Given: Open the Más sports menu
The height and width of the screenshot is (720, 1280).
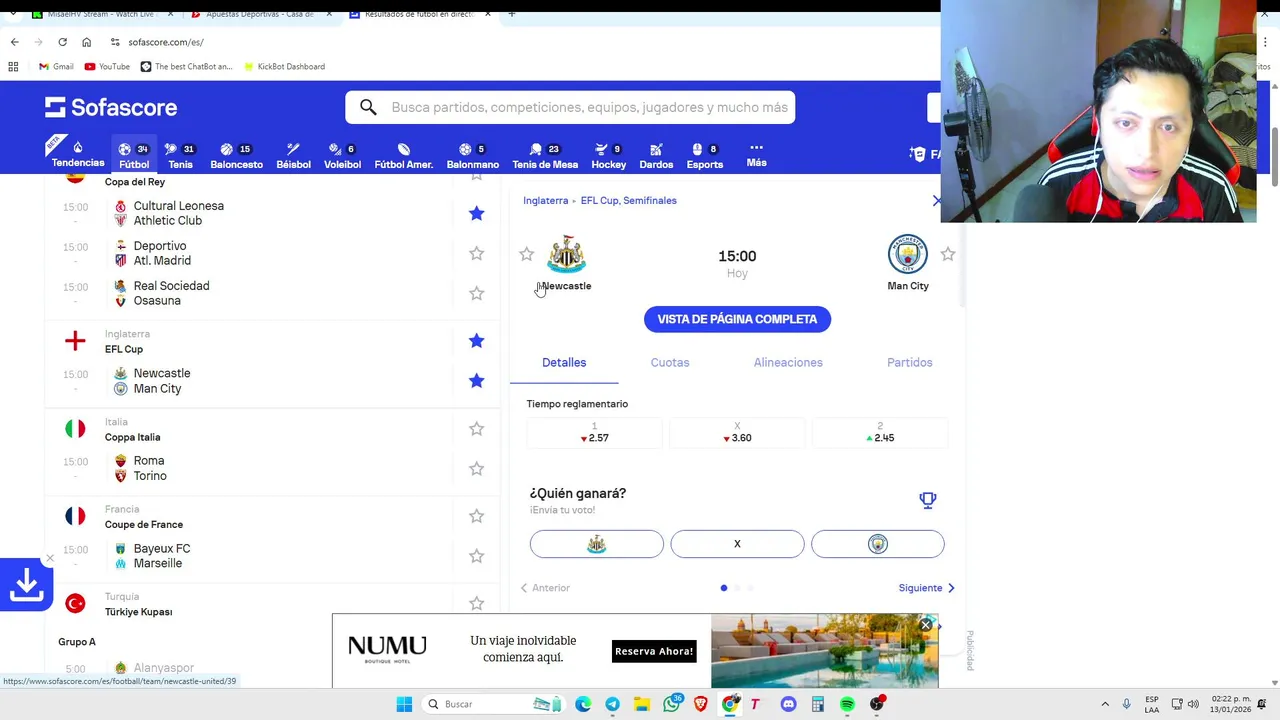Looking at the screenshot, I should [x=756, y=154].
